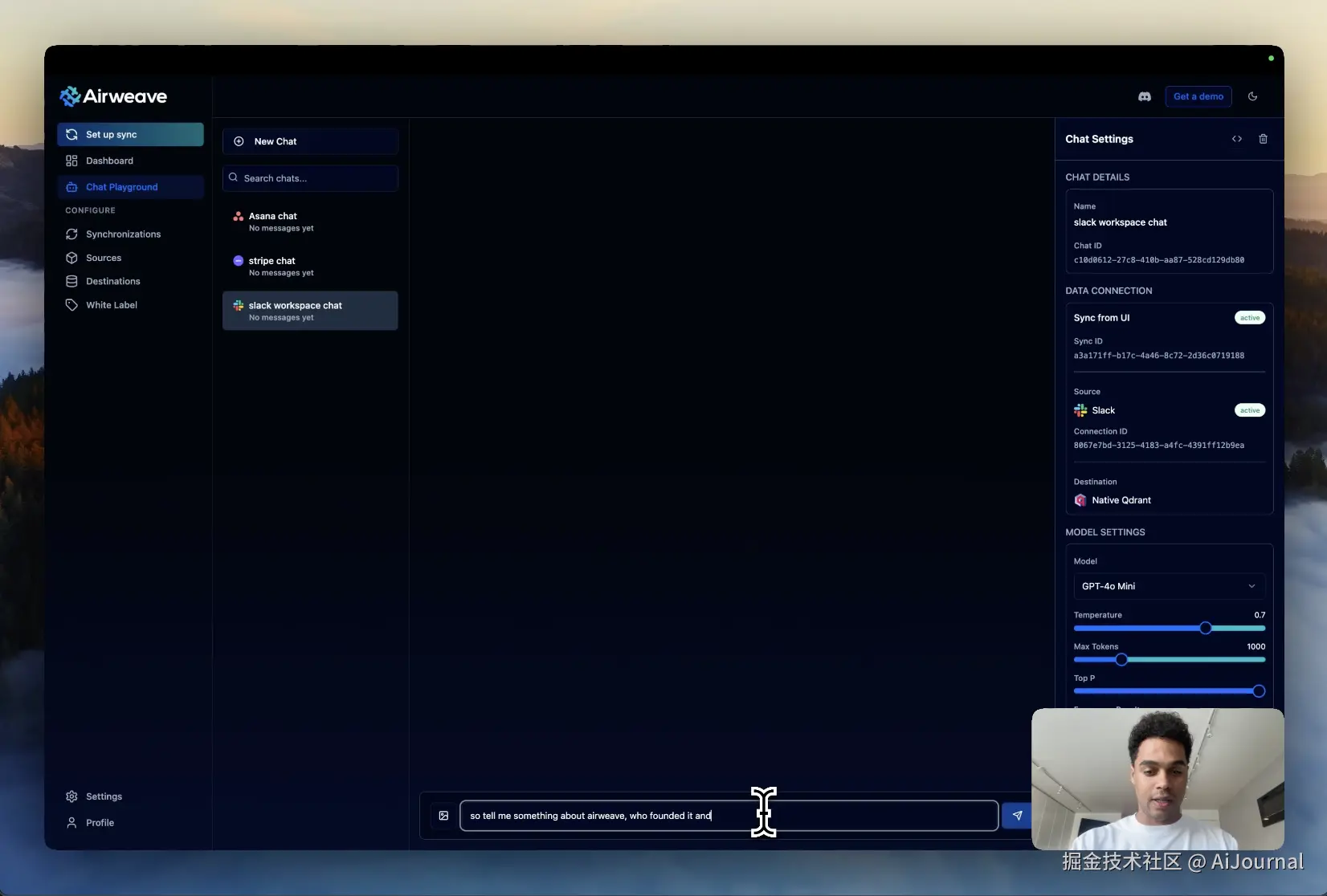The image size is (1327, 896).
Task: Click the search magnifier icon
Action: pos(233,177)
